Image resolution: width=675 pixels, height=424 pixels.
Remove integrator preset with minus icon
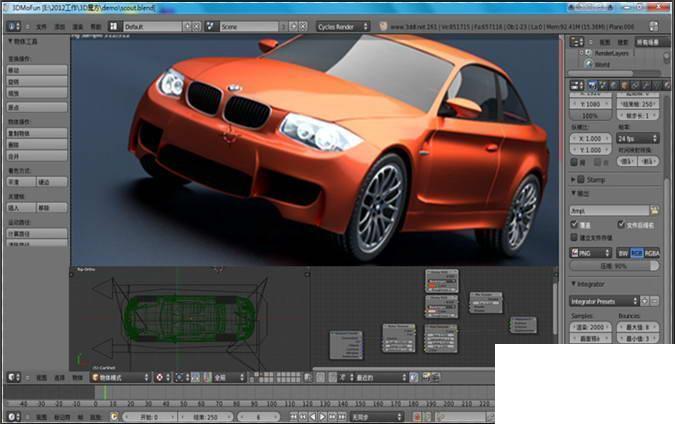point(654,301)
